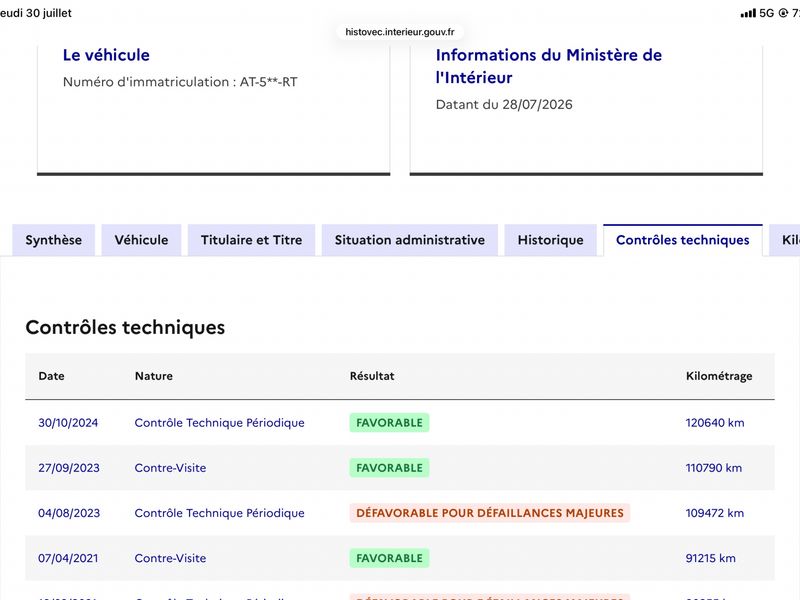This screenshot has width=800, height=600.
Task: Click the Nature column header
Action: coord(154,376)
